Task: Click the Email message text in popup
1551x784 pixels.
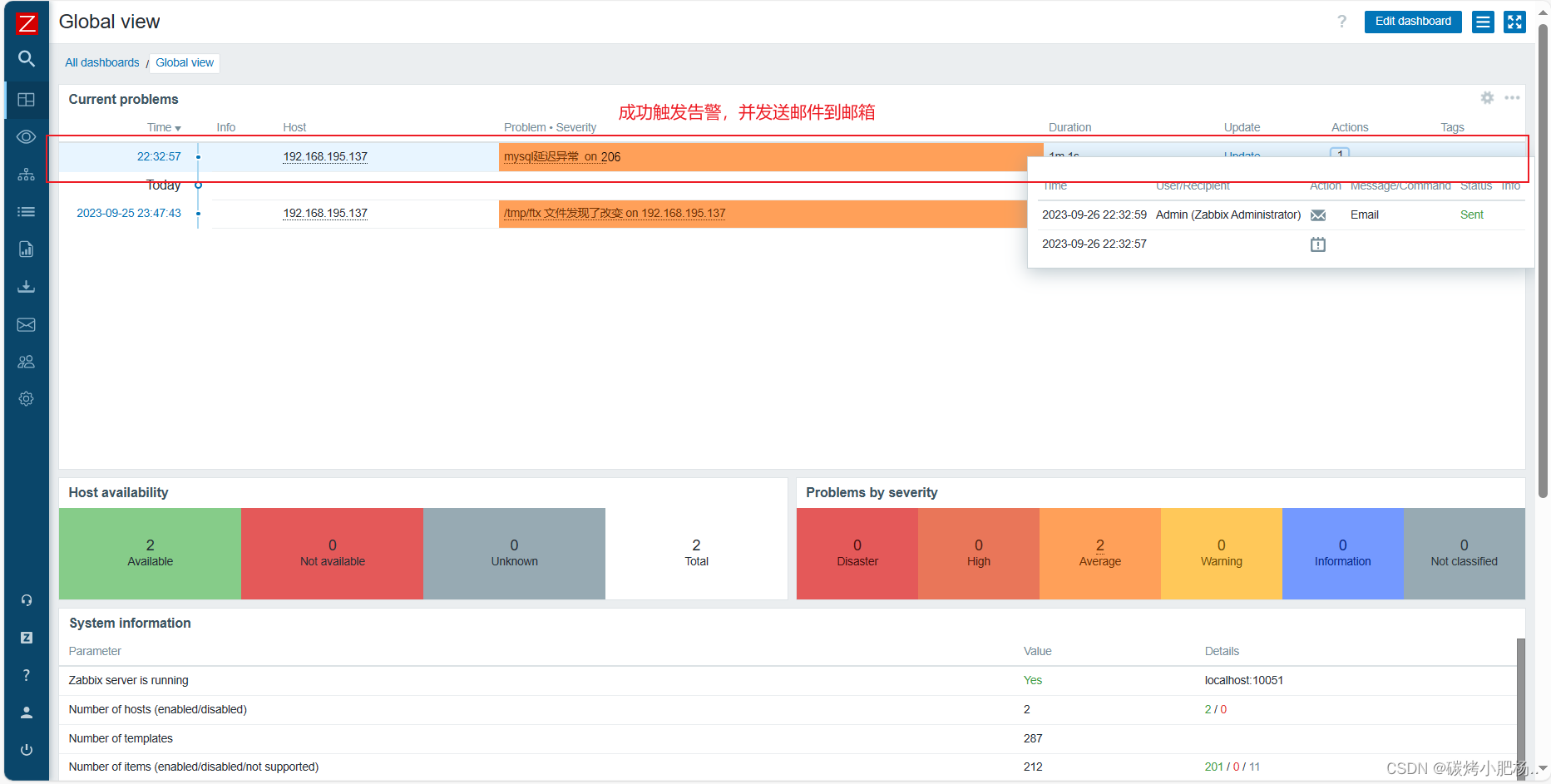Action: (1365, 214)
